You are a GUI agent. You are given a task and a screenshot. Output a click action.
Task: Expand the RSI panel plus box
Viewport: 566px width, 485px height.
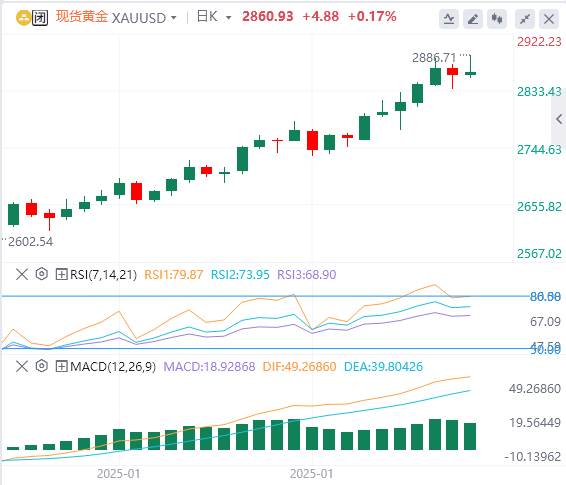pyautogui.click(x=61, y=274)
